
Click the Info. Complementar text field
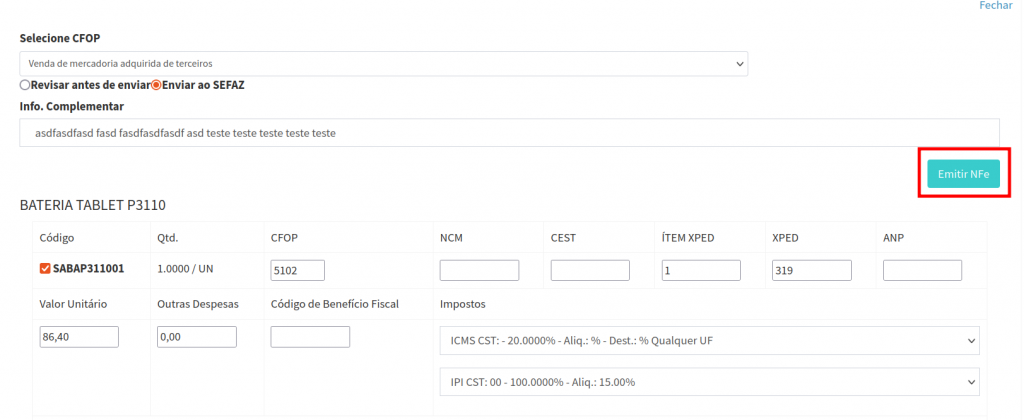click(509, 132)
